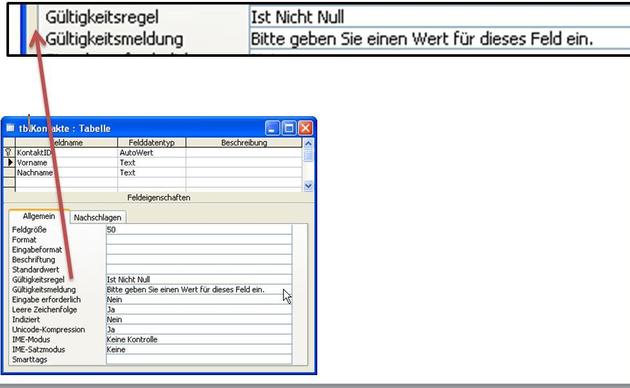
Task: Maximize the tblKontakte table window
Action: point(288,128)
